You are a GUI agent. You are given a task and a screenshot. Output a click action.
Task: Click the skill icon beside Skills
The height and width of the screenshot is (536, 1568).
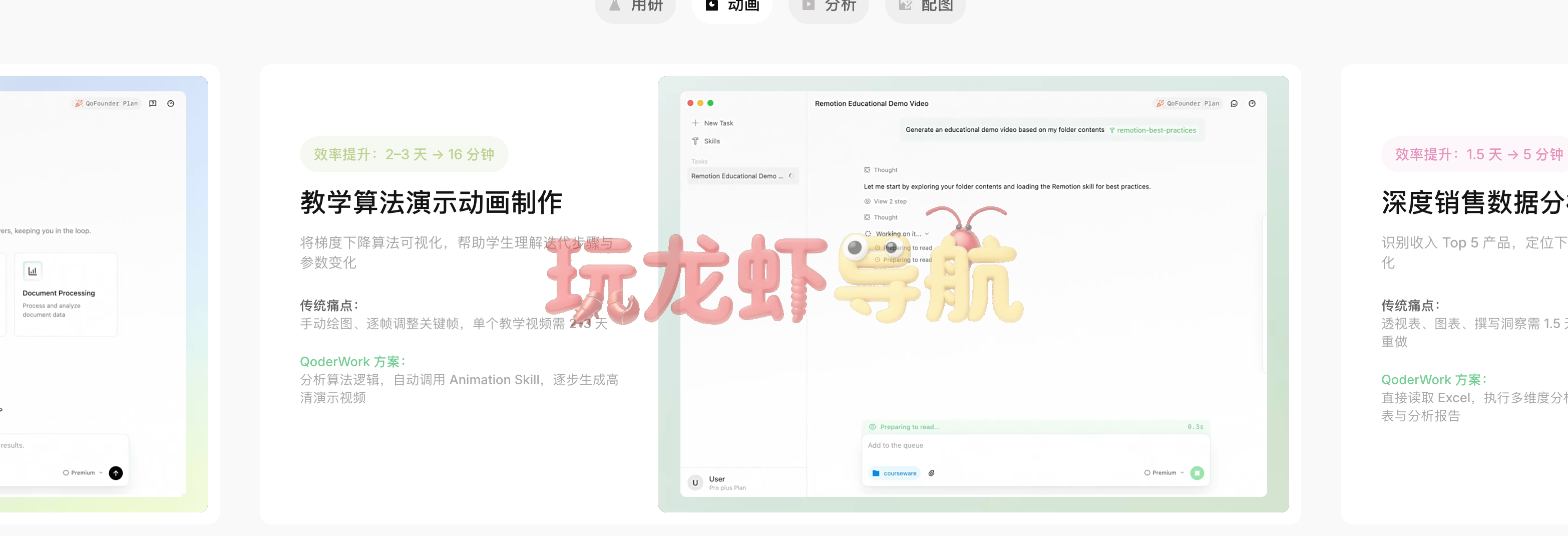695,141
